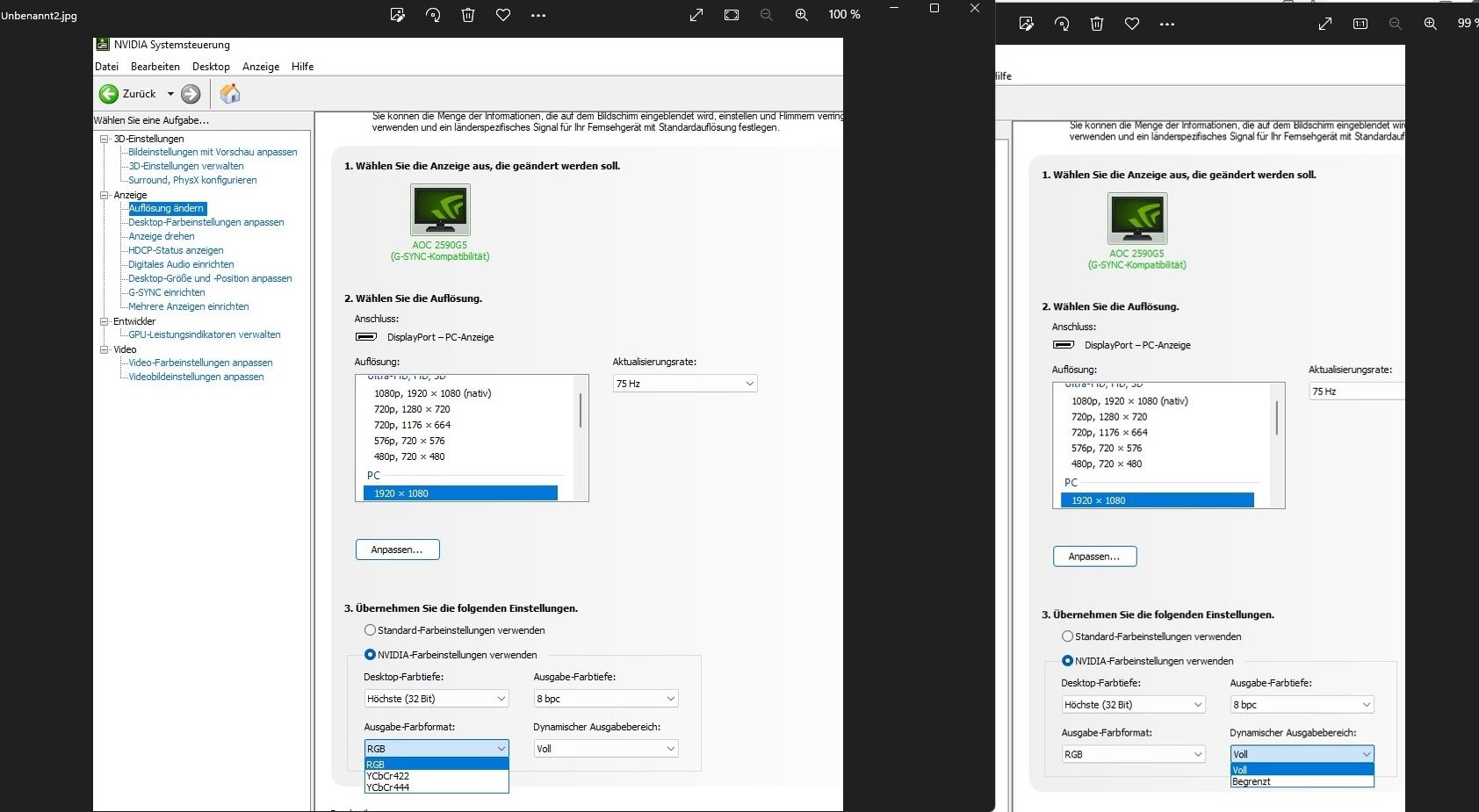Open Ausgabe-Farbformat RGB dropdown in right window

click(1134, 754)
